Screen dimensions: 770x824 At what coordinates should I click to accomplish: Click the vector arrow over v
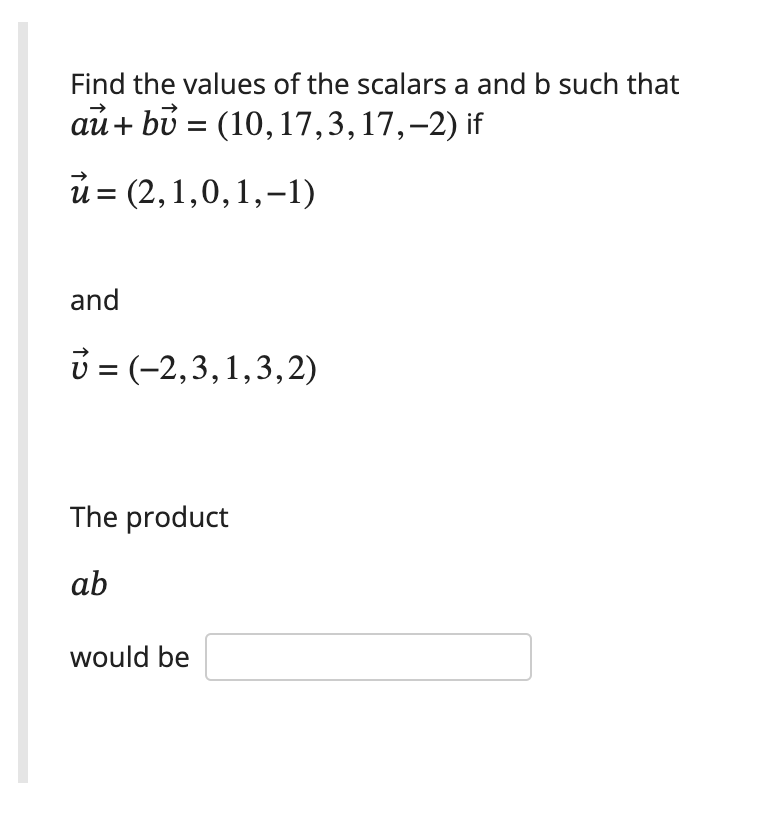click(x=80, y=352)
